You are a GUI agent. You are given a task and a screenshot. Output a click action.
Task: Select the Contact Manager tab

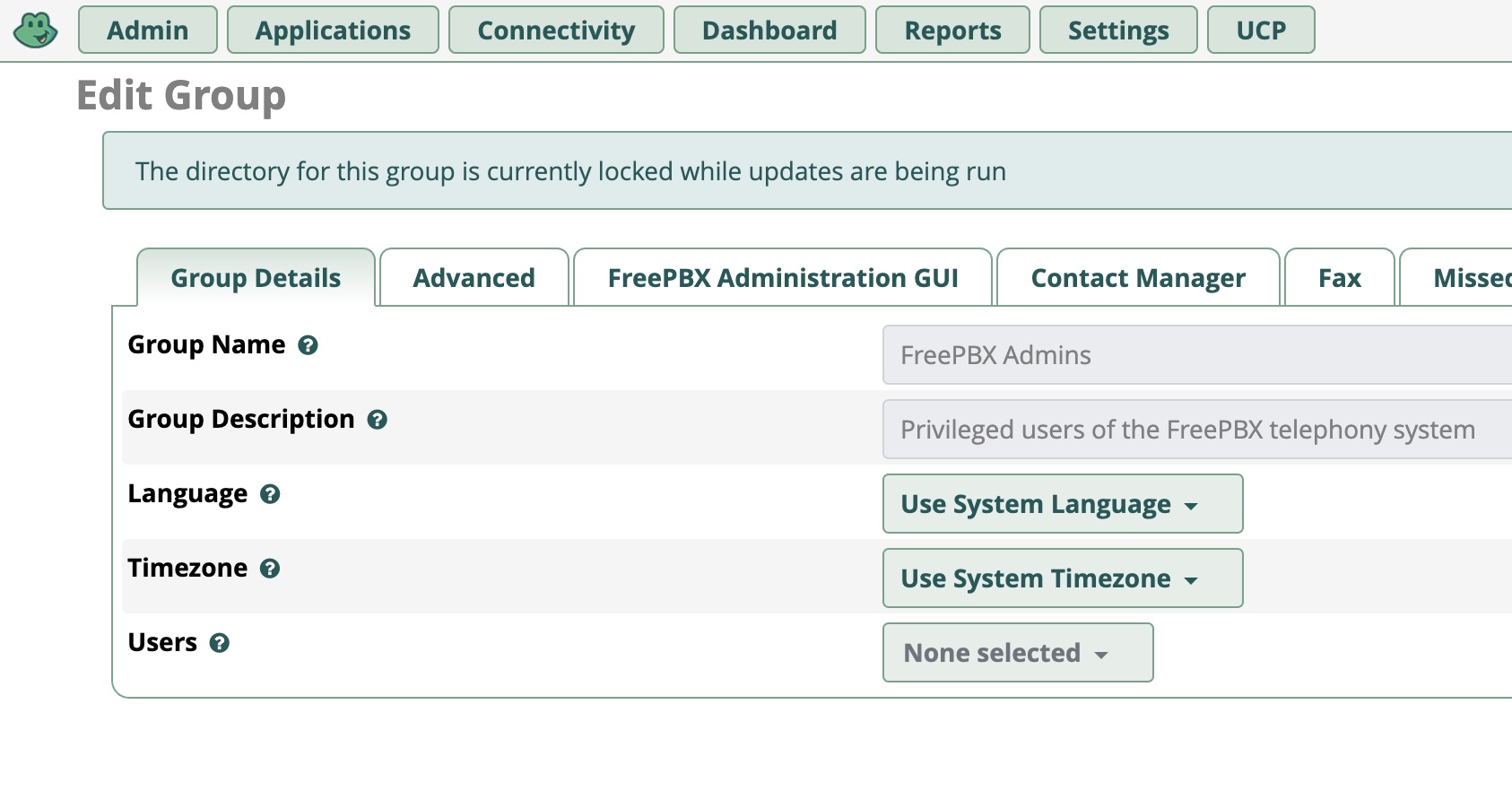pos(1138,278)
